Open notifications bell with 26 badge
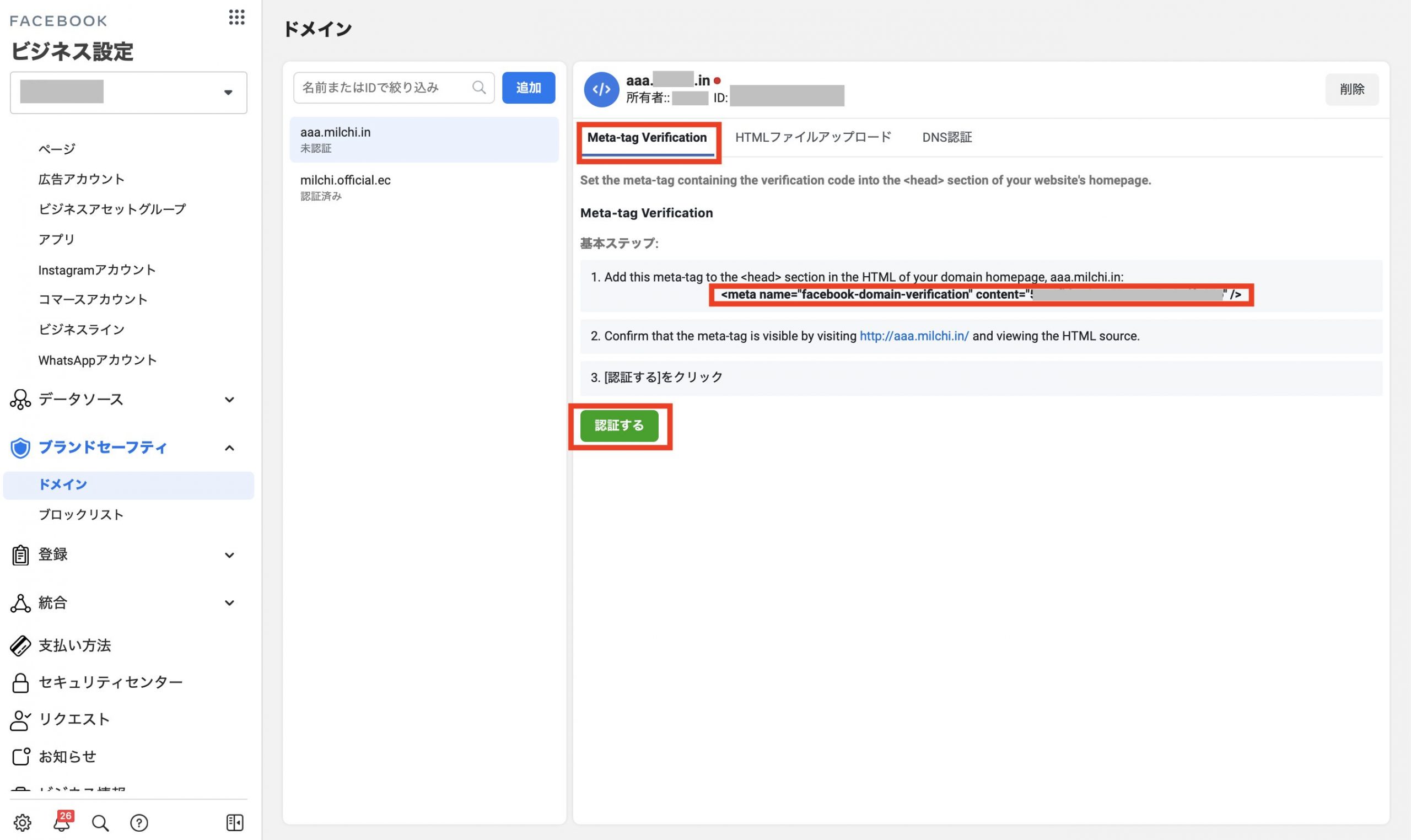 pyautogui.click(x=62, y=821)
